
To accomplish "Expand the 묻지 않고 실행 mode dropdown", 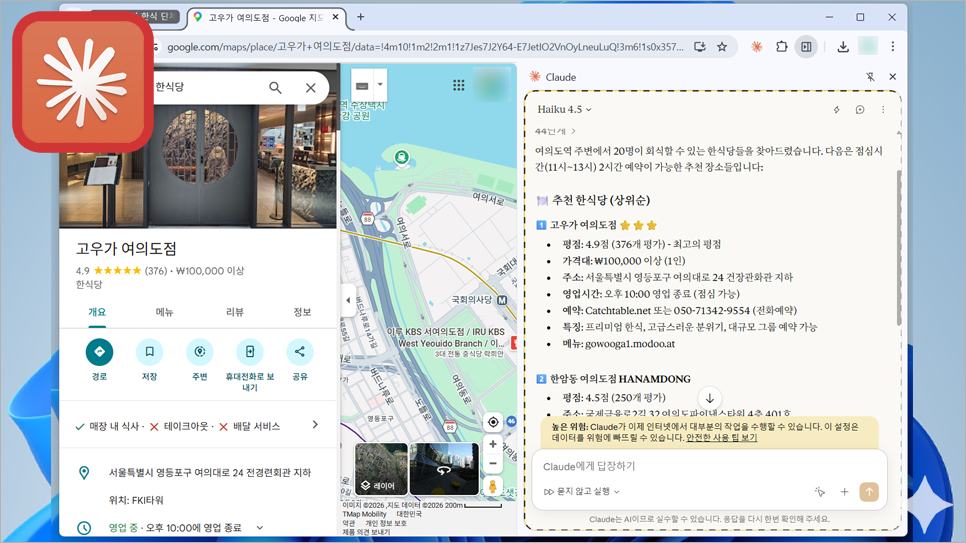I will (582, 492).
